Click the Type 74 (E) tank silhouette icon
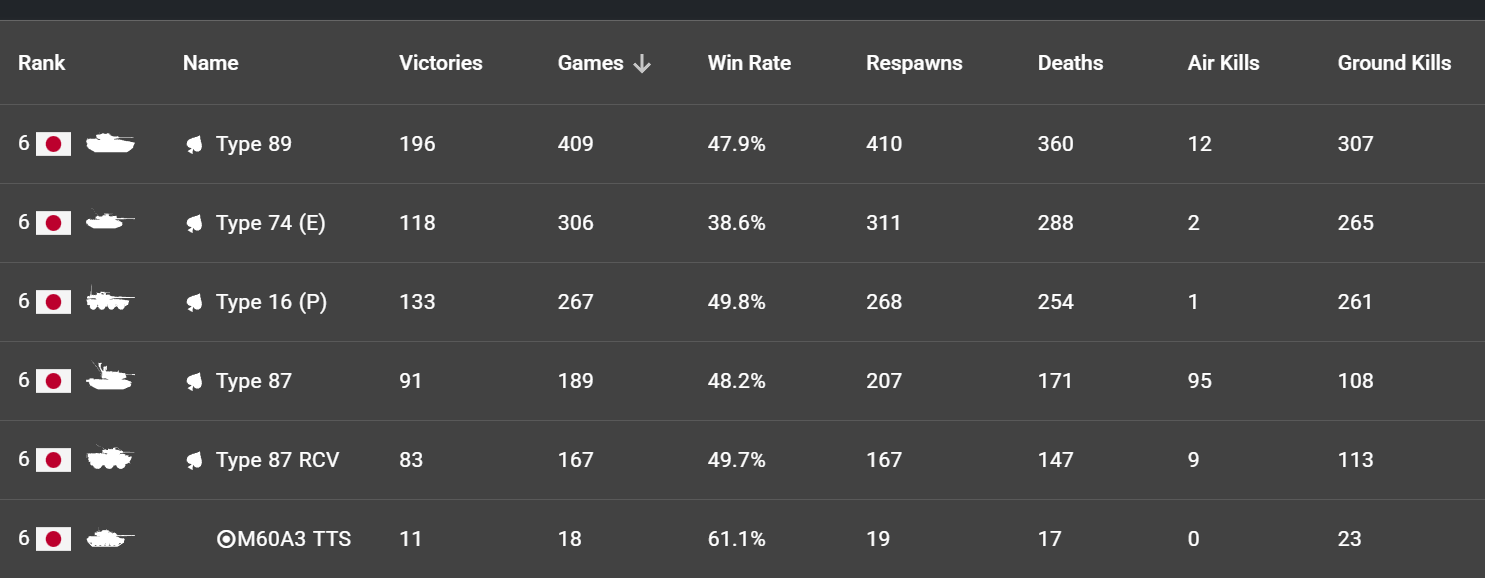The image size is (1485, 584). pos(110,223)
